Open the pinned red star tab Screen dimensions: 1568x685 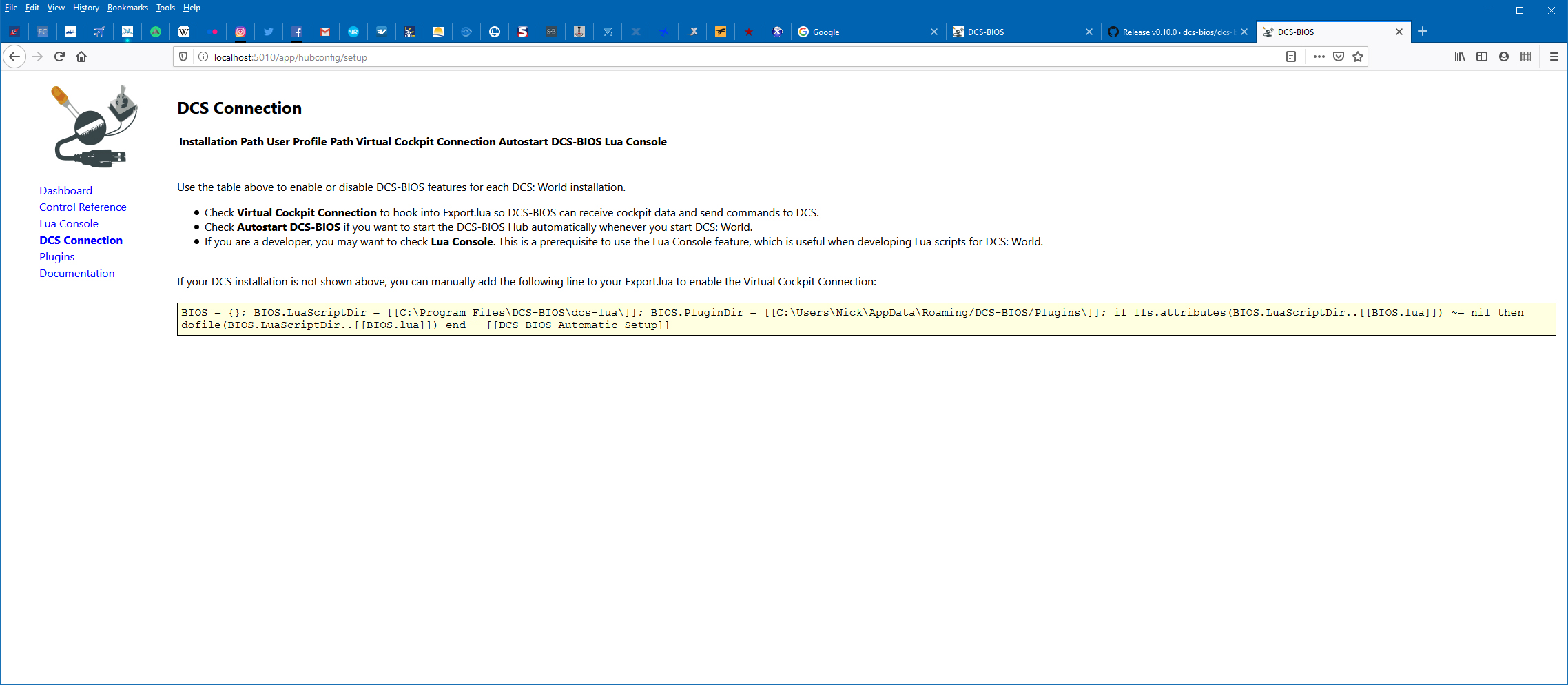tap(749, 32)
